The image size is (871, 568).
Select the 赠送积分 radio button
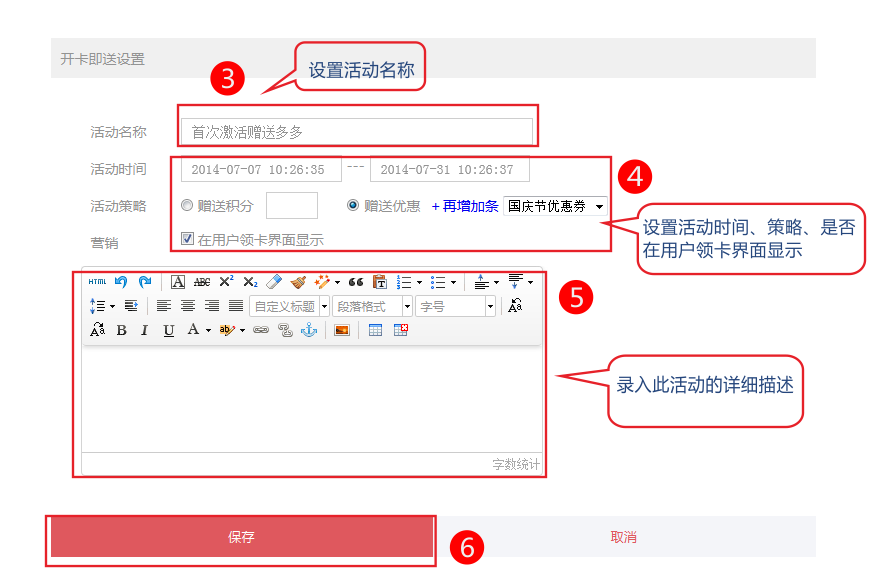pos(187,206)
